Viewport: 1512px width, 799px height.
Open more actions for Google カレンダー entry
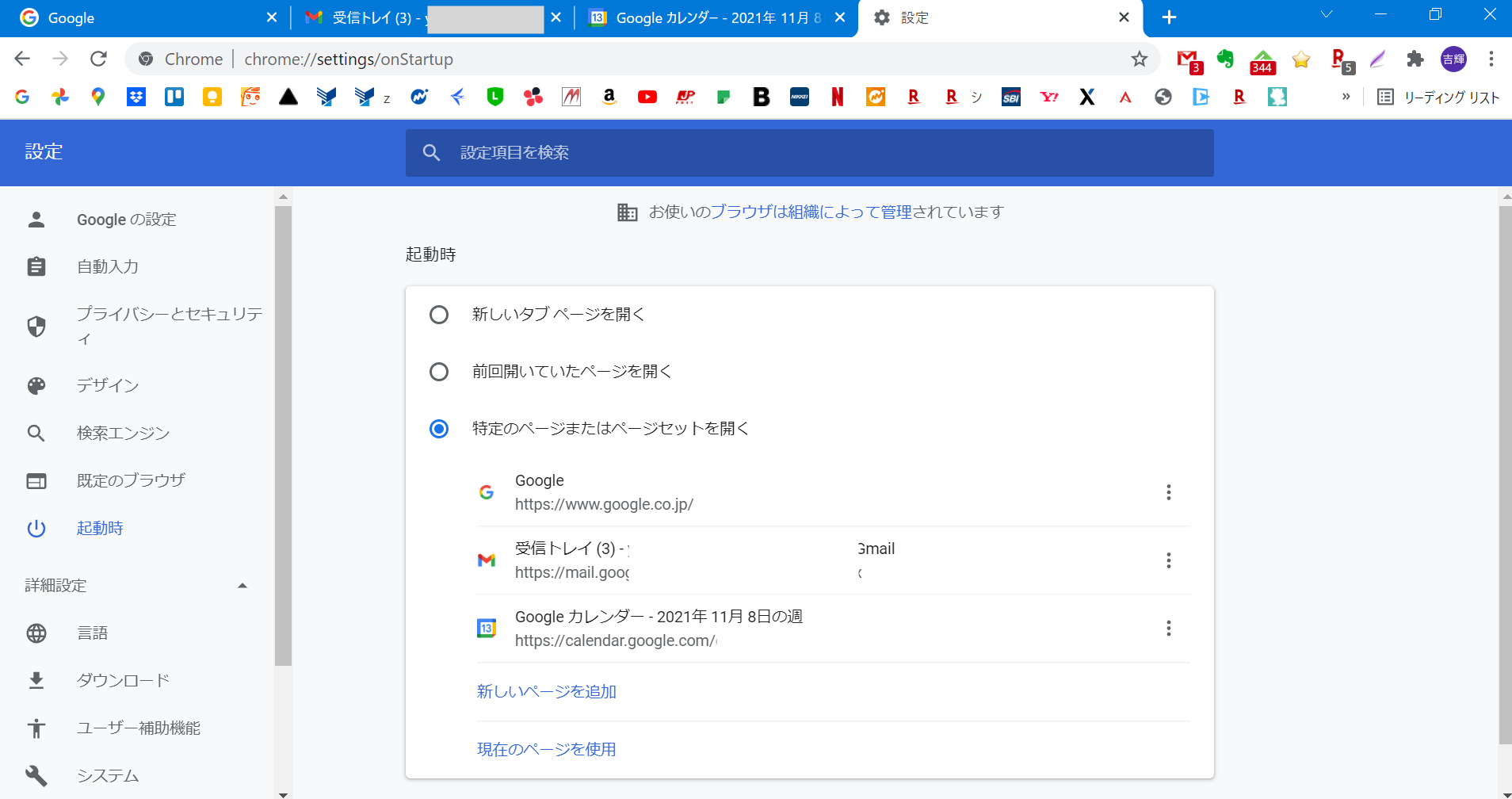1168,629
